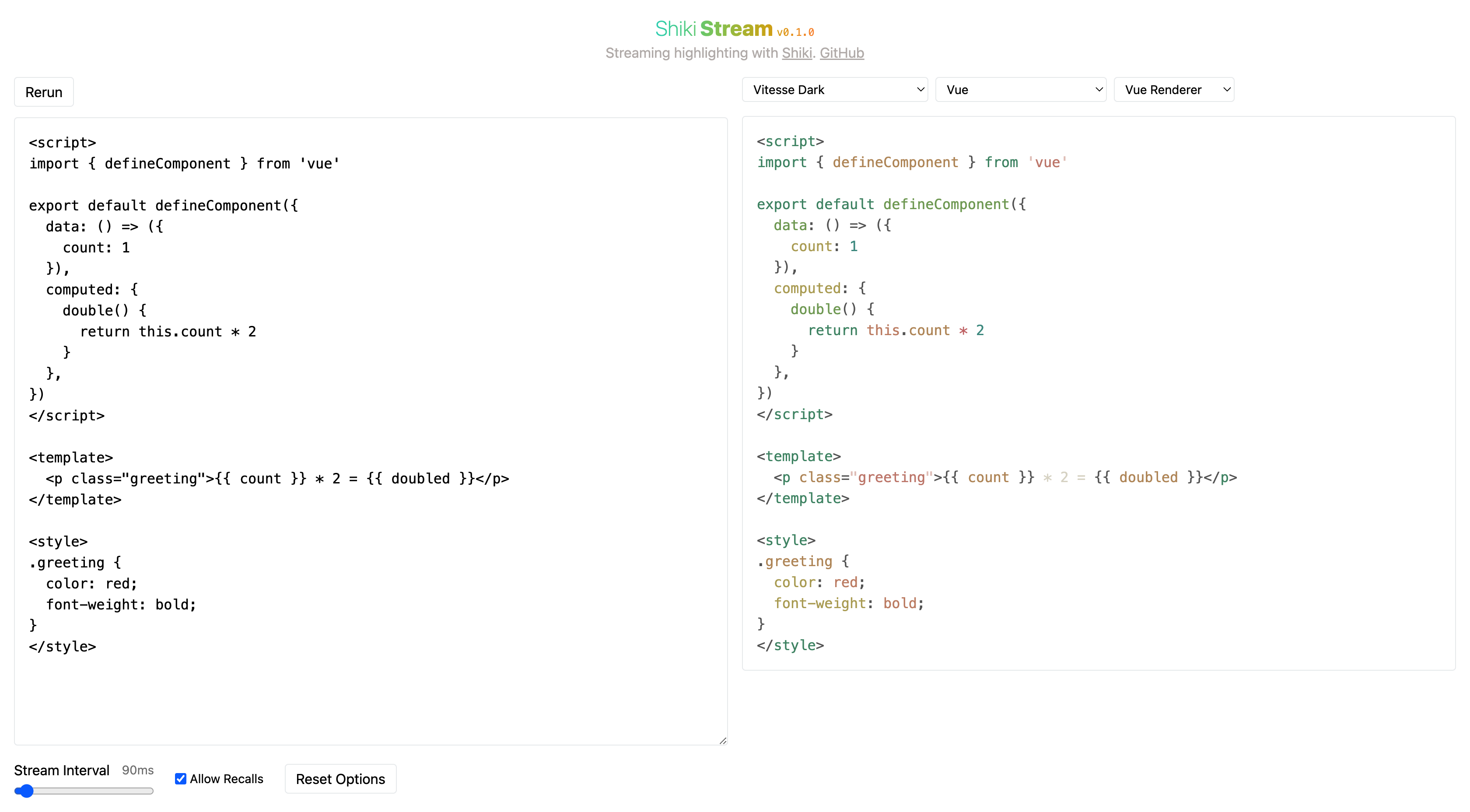1470x812 pixels.
Task: Click "import { defineComponent }" line in input editor
Action: click(184, 164)
